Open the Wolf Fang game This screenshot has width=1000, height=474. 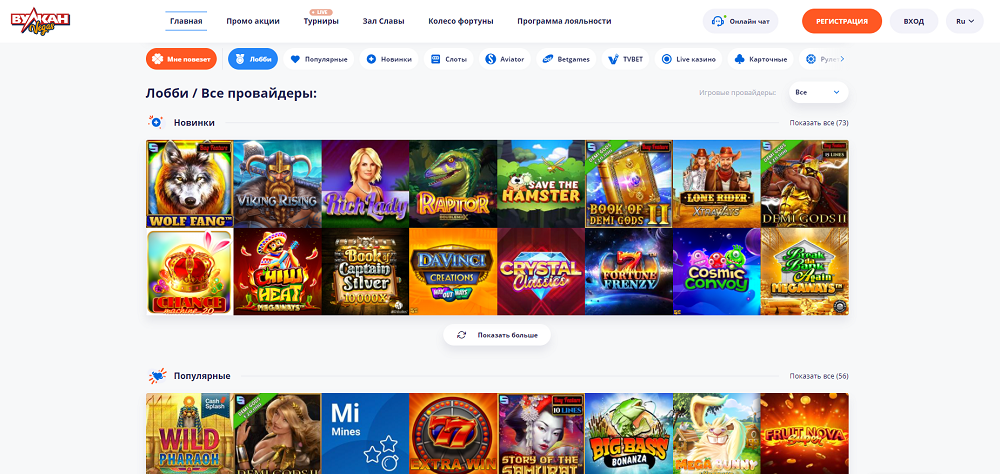point(189,184)
